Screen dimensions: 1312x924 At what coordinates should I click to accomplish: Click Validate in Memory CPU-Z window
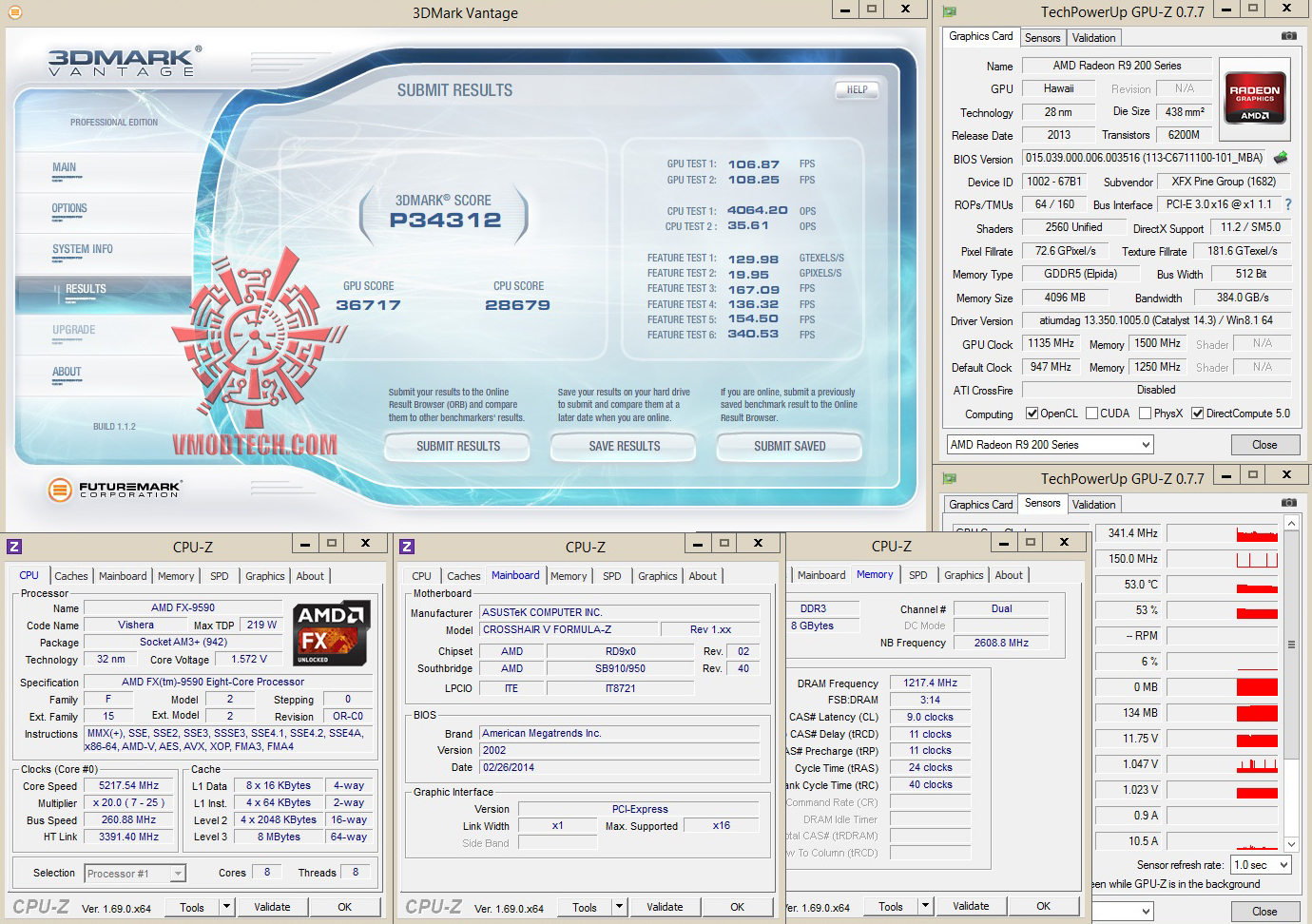971,907
